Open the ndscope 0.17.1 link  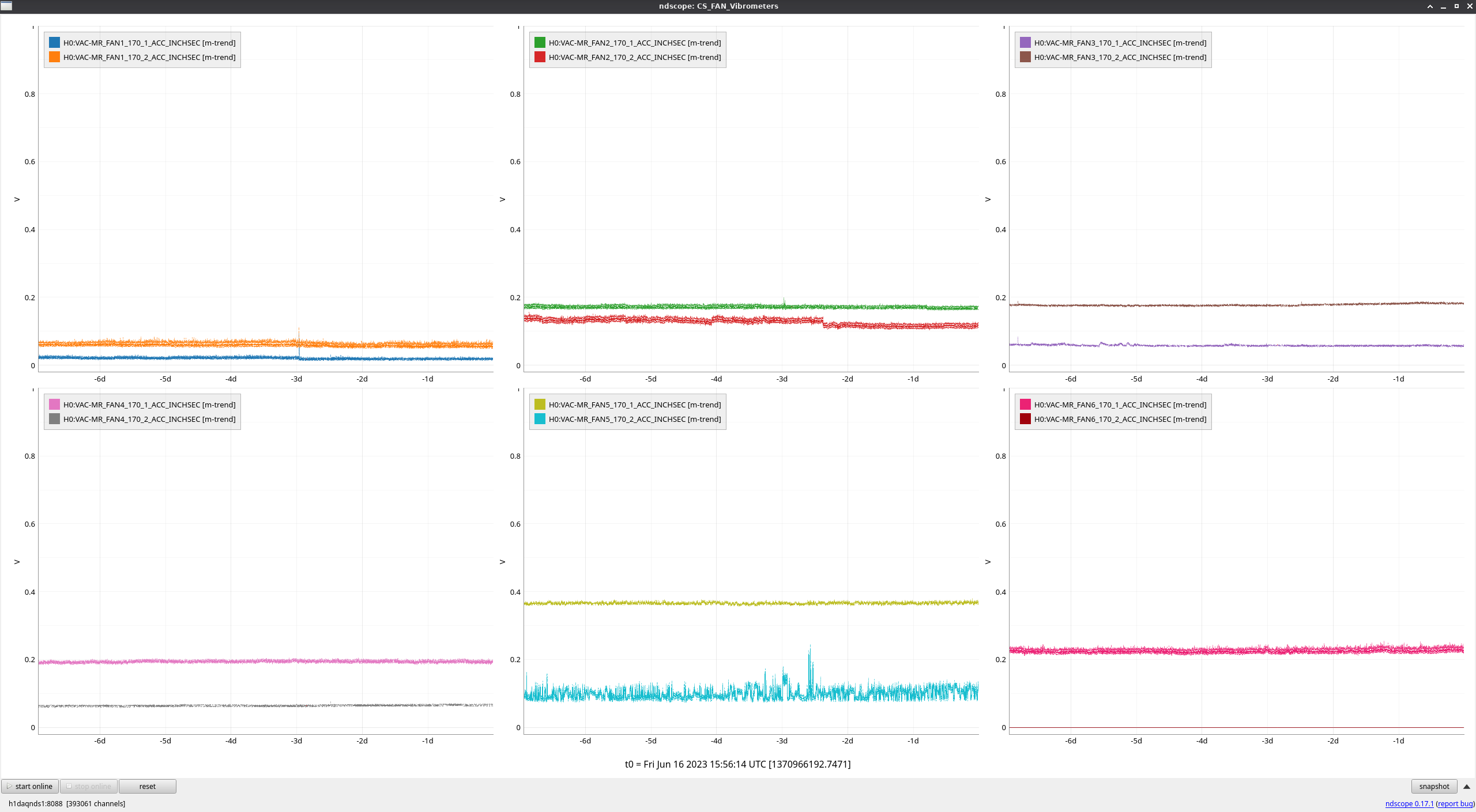1409,803
